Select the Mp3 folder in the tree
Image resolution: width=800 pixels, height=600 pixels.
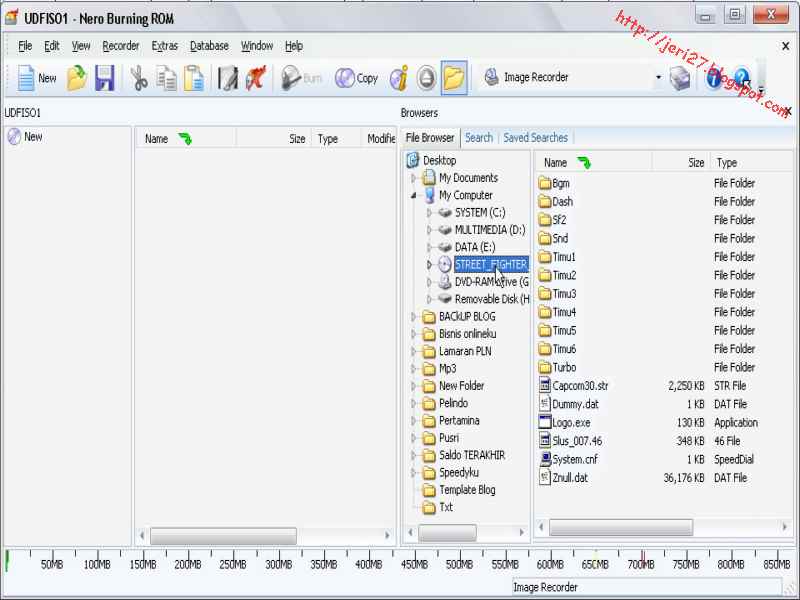coord(447,369)
